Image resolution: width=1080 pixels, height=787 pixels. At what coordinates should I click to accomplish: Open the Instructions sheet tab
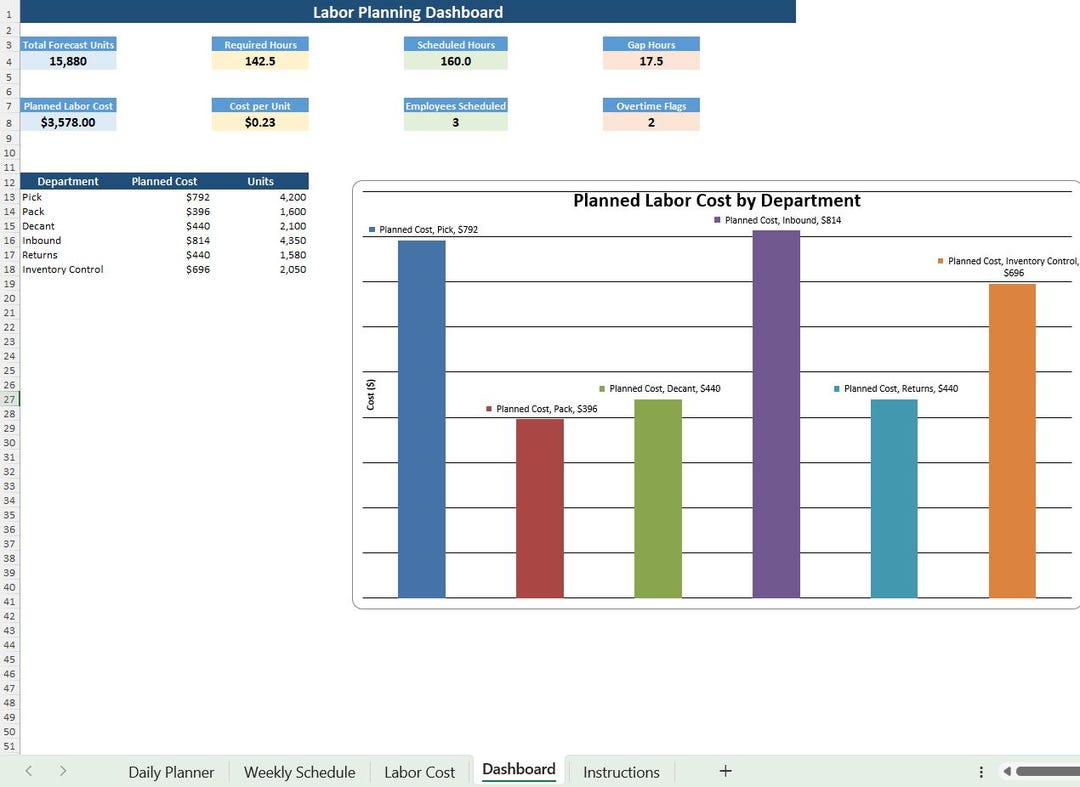pos(621,772)
